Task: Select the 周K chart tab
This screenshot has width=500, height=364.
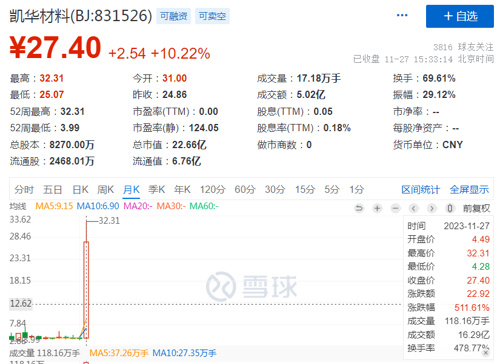Action: 105,190
